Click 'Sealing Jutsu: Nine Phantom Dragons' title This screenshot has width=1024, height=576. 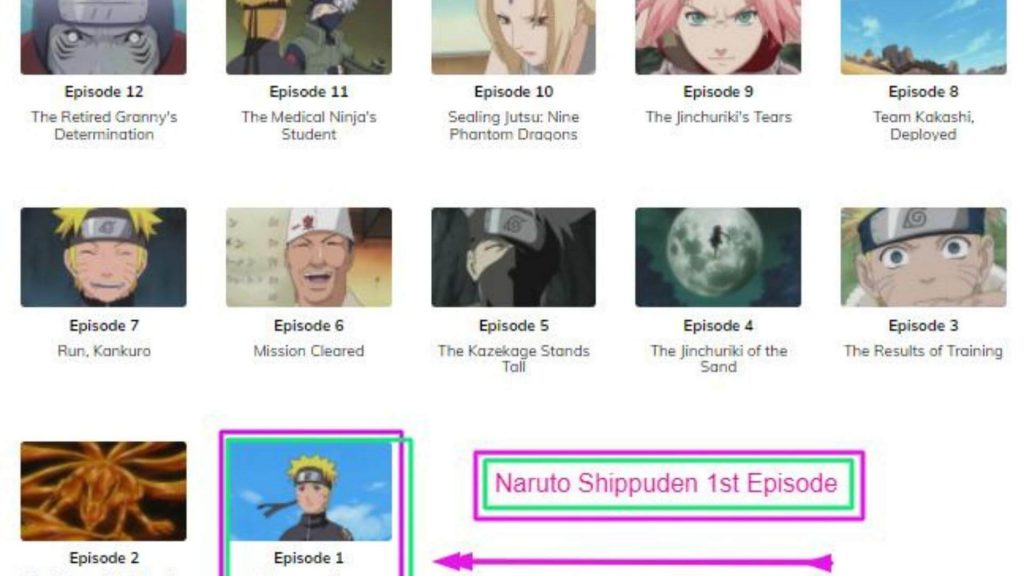click(x=513, y=125)
